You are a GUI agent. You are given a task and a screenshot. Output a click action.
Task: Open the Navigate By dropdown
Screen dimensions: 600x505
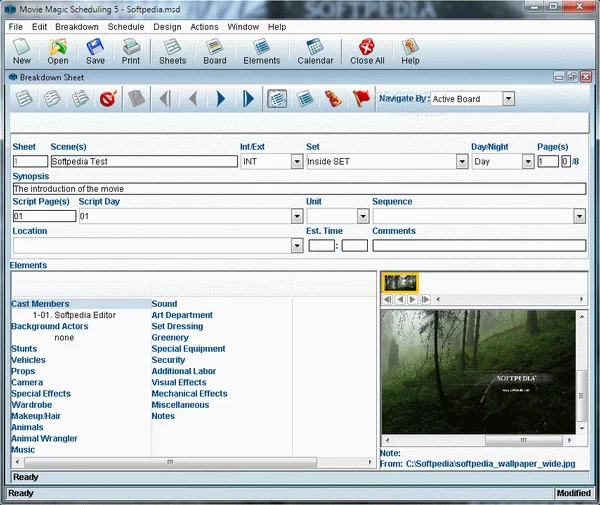[508, 99]
